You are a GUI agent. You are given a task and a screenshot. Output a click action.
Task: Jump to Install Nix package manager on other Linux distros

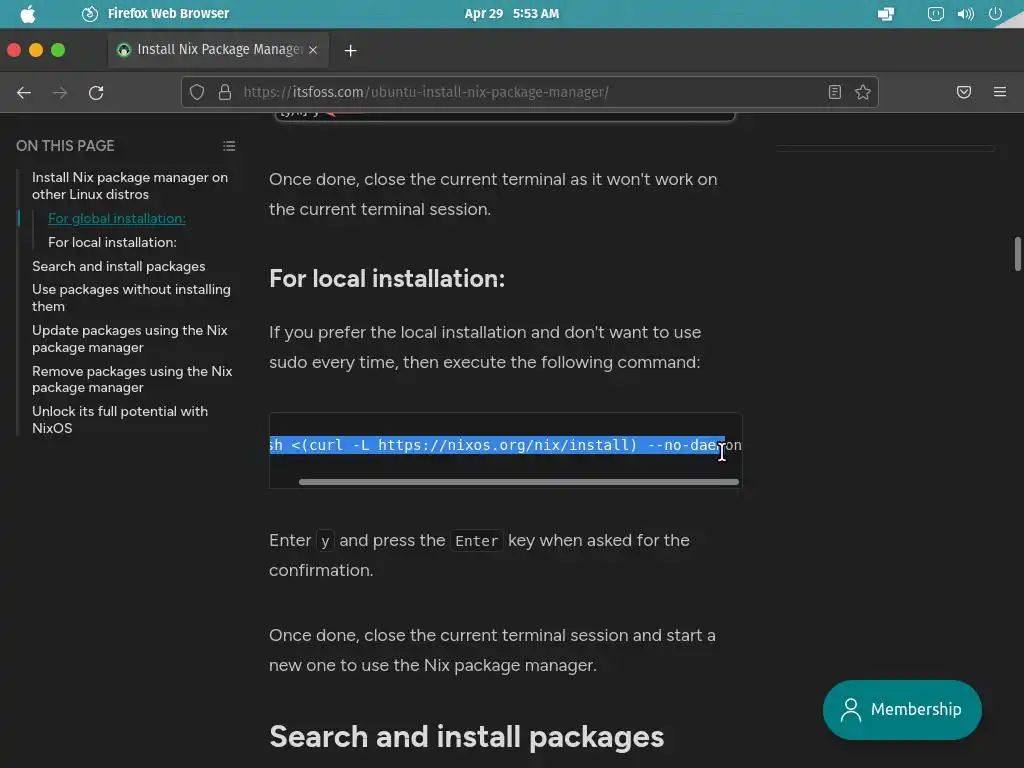(130, 185)
